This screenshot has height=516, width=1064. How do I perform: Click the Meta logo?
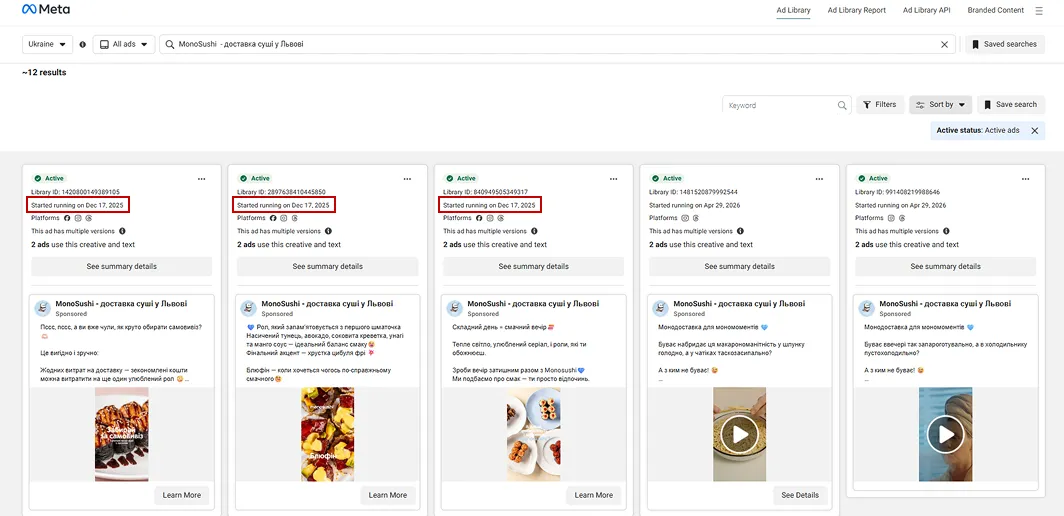coord(45,10)
